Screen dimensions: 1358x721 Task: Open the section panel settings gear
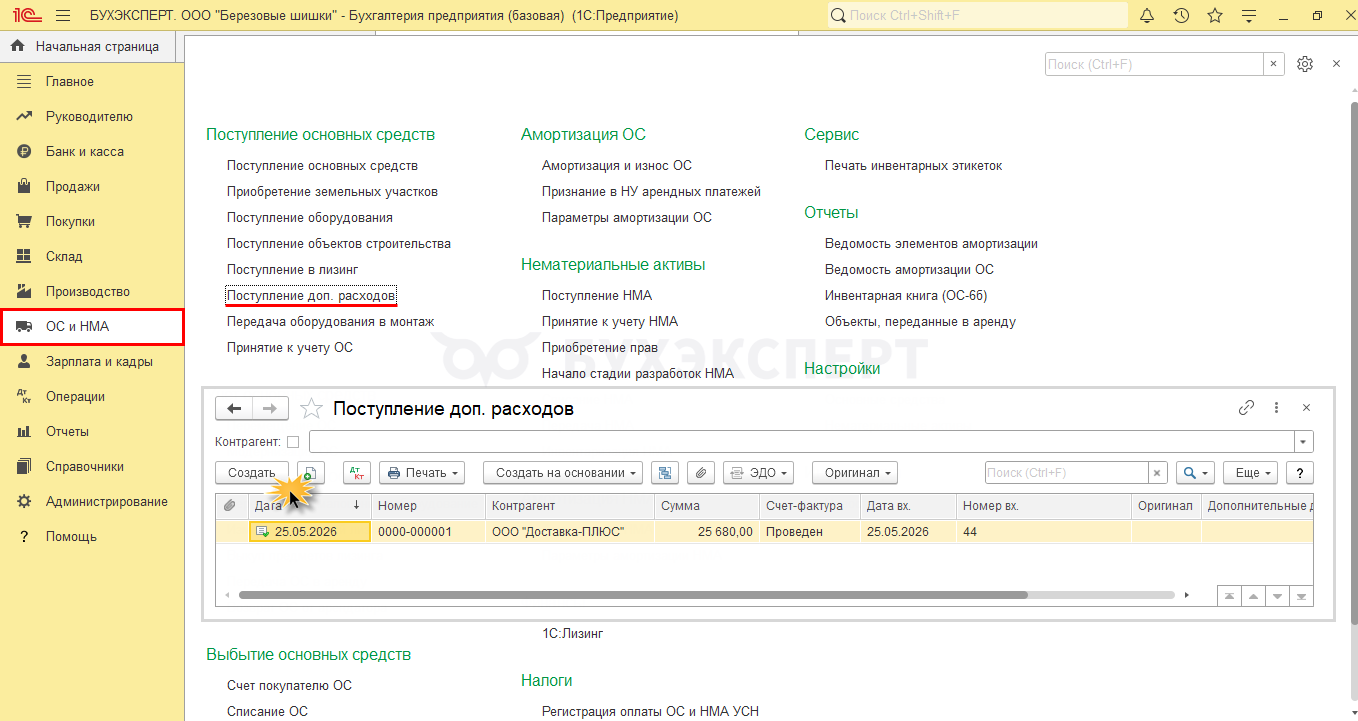click(1305, 64)
